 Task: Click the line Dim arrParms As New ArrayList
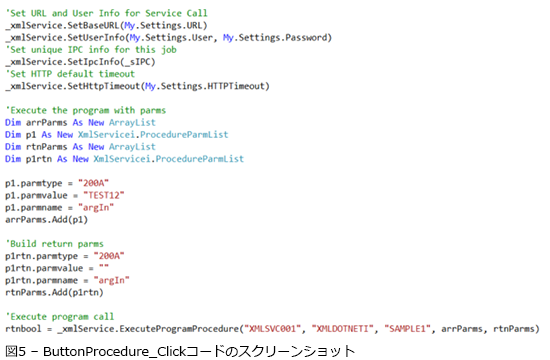pyautogui.click(x=80, y=122)
